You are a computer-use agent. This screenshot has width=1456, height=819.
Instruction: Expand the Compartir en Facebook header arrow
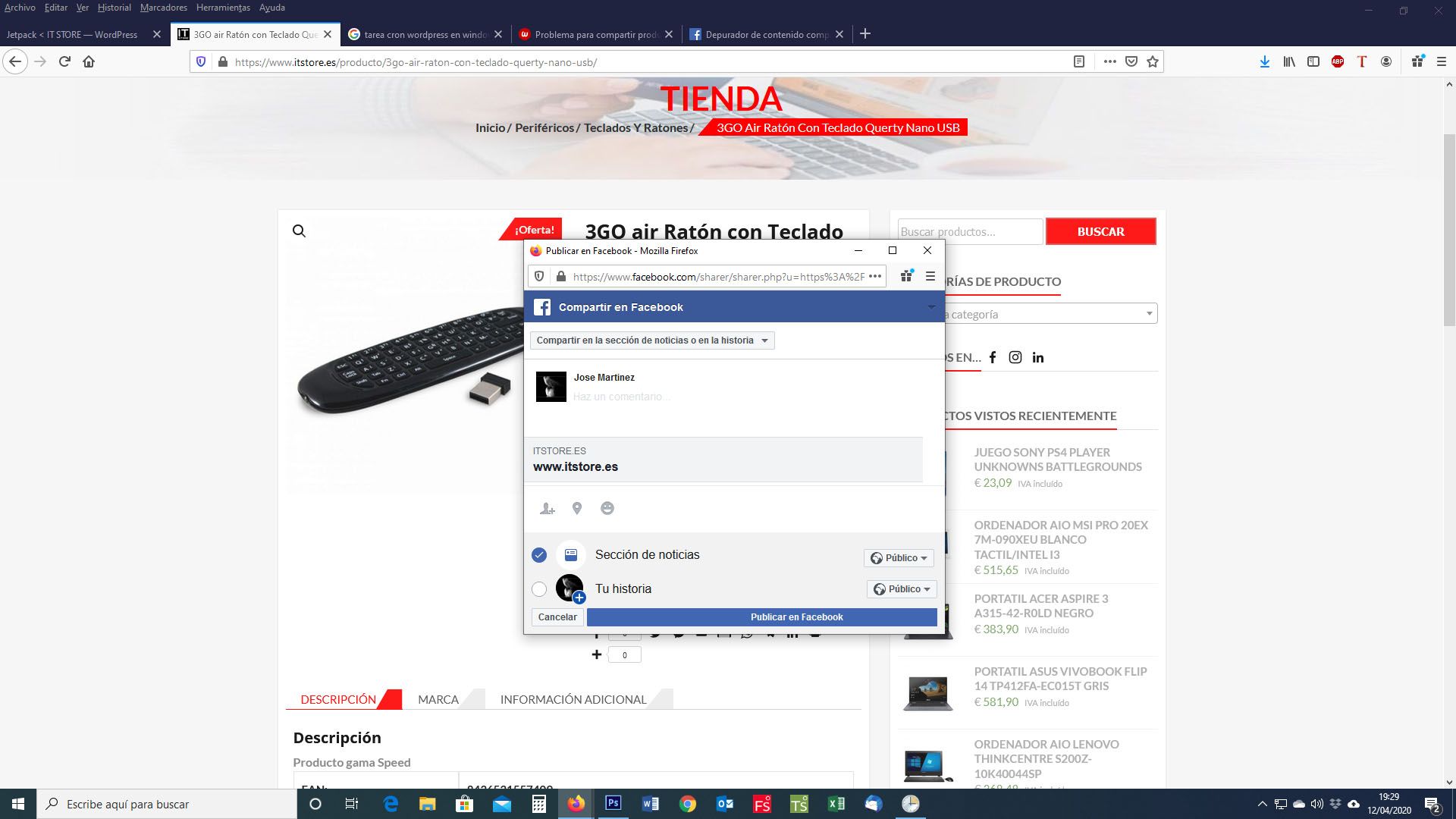pos(931,307)
